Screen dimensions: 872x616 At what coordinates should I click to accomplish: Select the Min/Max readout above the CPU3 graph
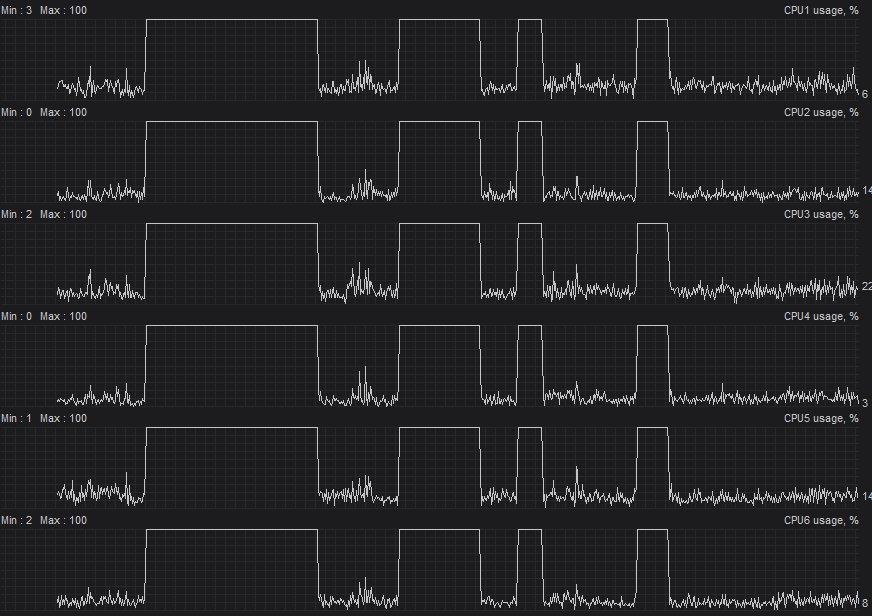point(44,214)
